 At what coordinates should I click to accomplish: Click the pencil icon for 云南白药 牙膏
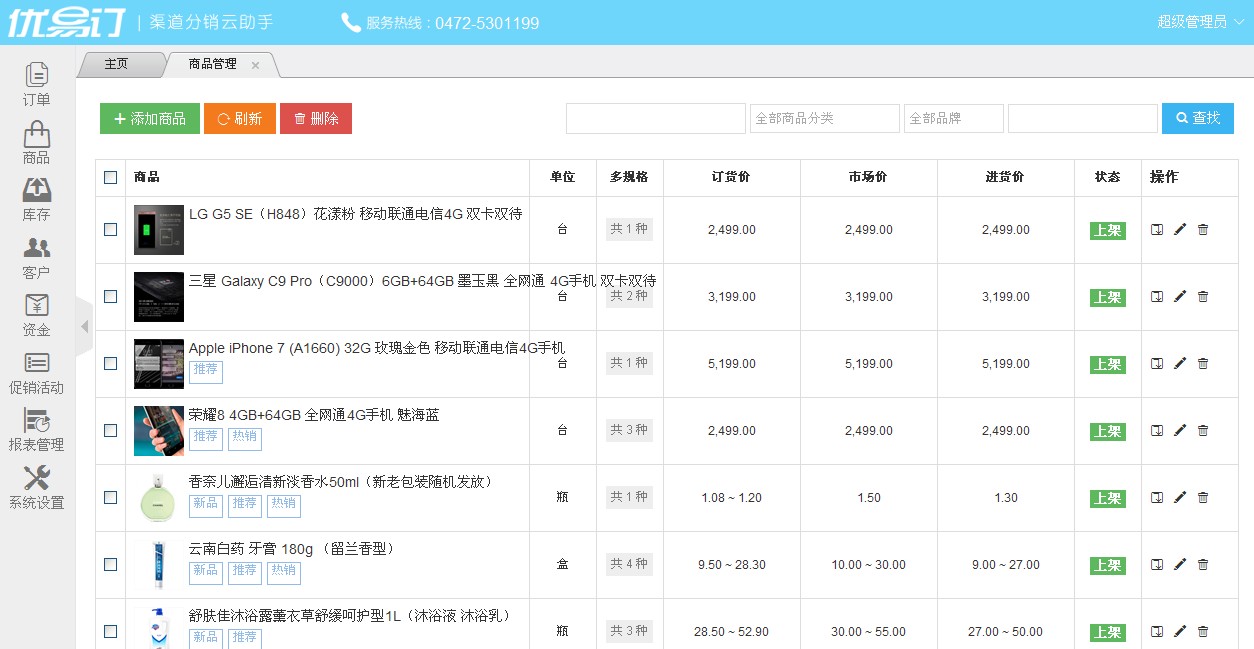click(1180, 565)
